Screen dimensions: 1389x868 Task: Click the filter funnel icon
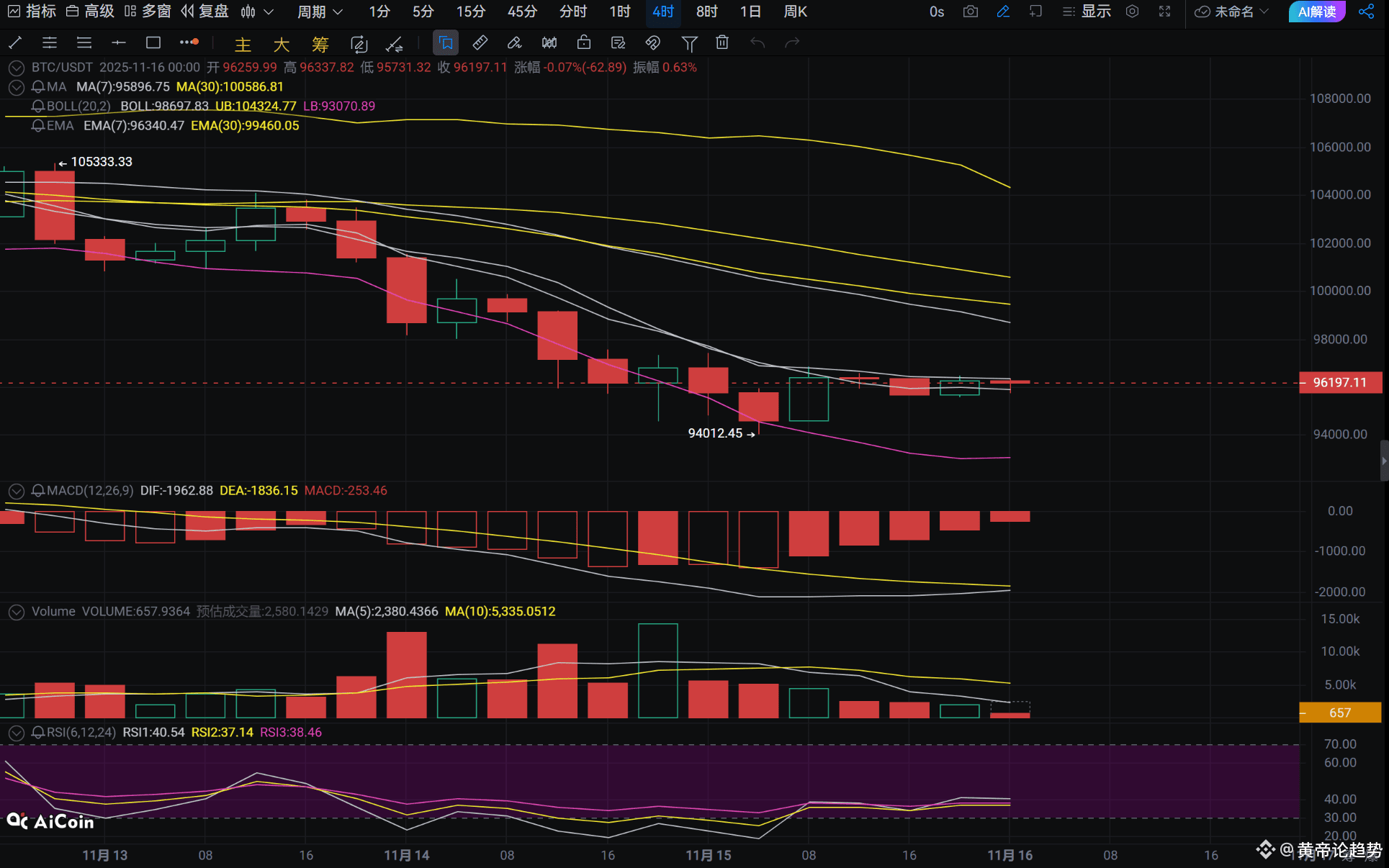[x=688, y=43]
